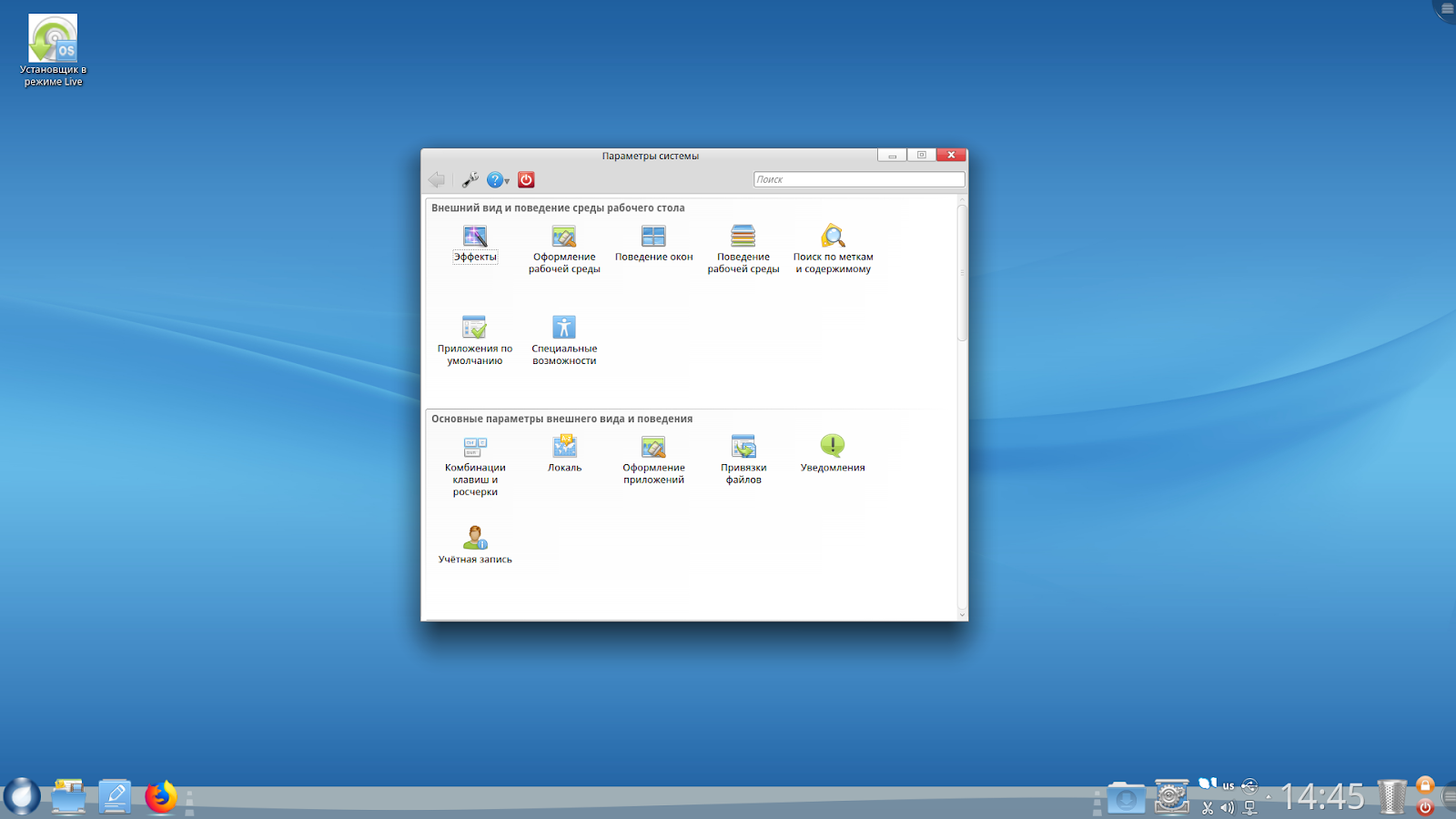
Task: Close the Параметры системы window
Action: (x=951, y=156)
